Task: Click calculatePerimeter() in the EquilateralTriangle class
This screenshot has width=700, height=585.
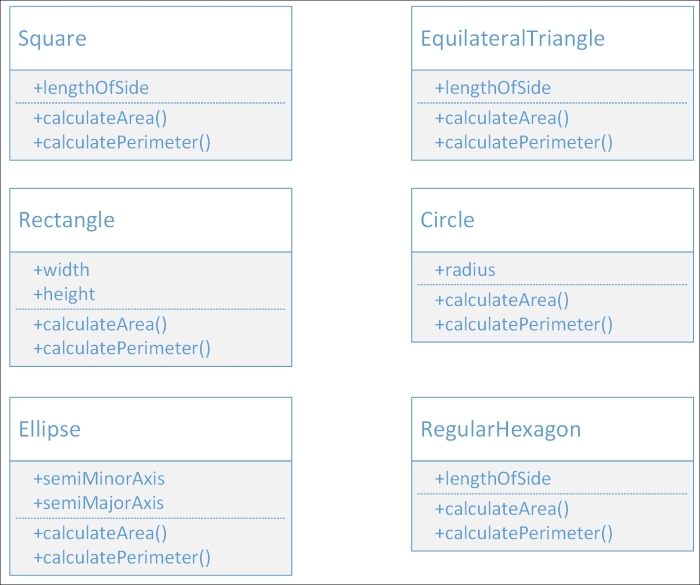Action: pyautogui.click(x=523, y=142)
